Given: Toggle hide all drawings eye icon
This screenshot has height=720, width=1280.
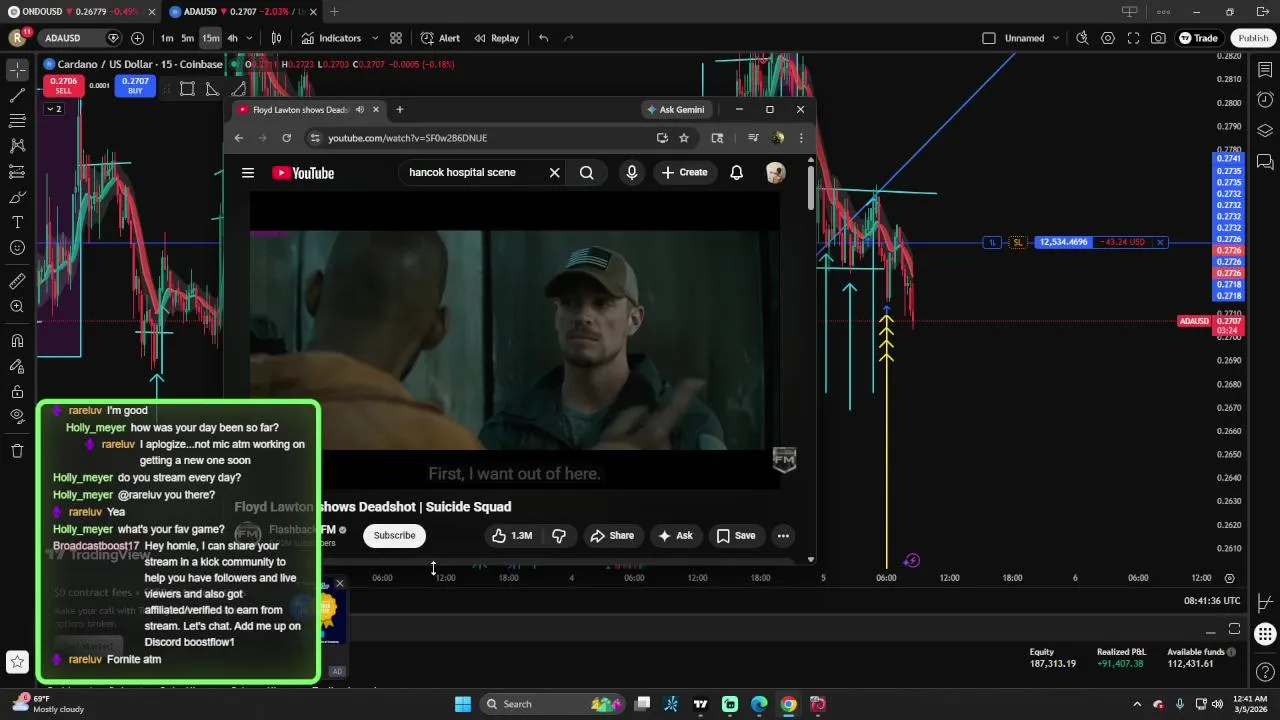Looking at the screenshot, I should pyautogui.click(x=17, y=416).
